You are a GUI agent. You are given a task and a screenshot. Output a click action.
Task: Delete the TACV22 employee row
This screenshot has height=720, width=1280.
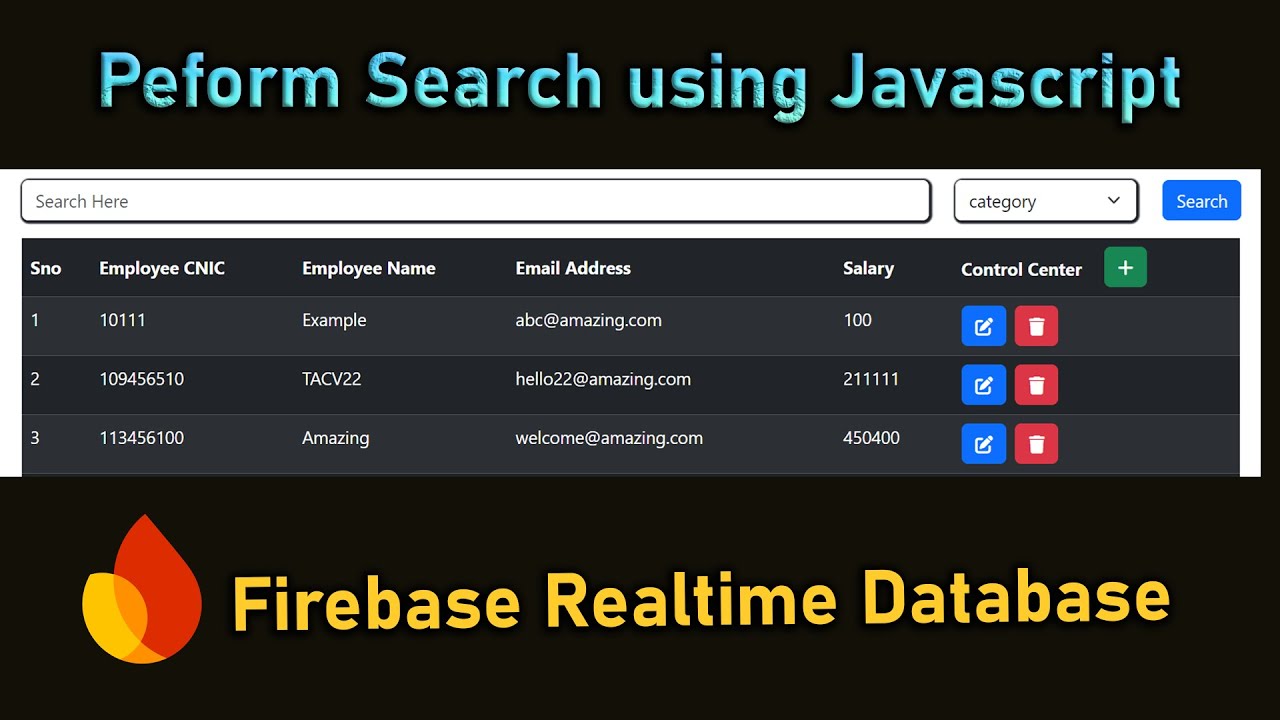click(1036, 385)
